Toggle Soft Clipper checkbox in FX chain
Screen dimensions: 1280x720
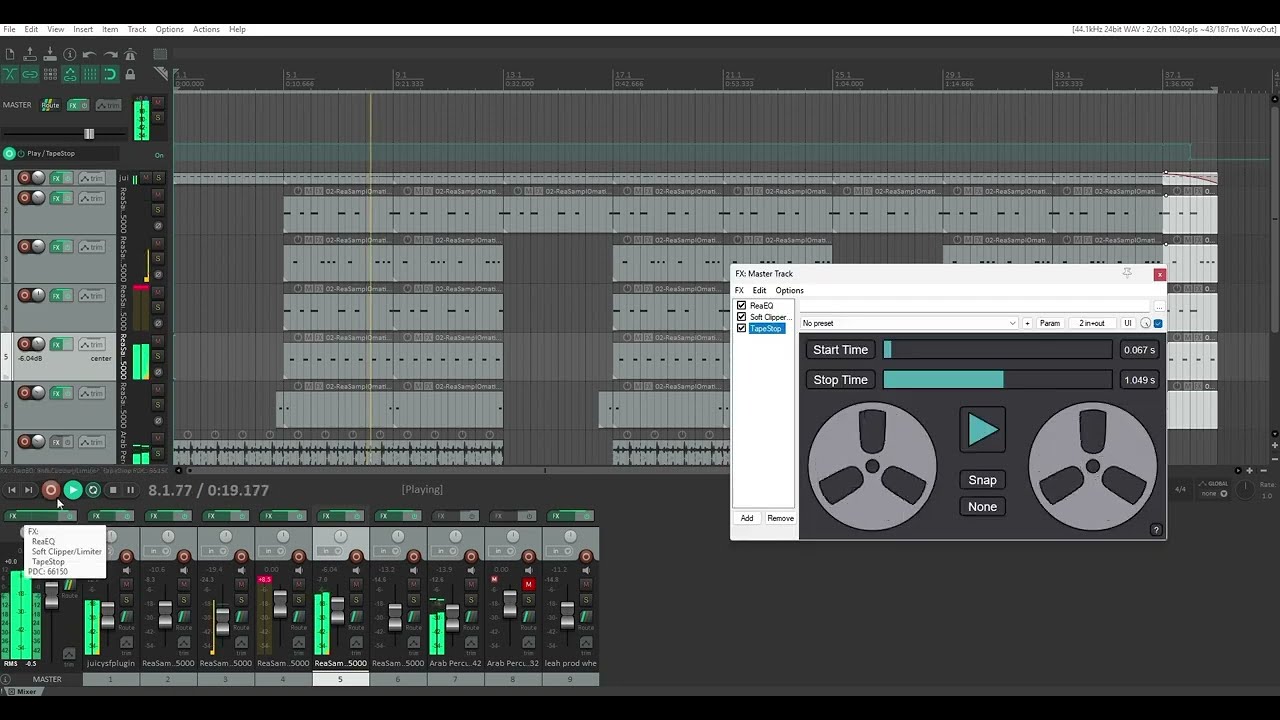(741, 317)
